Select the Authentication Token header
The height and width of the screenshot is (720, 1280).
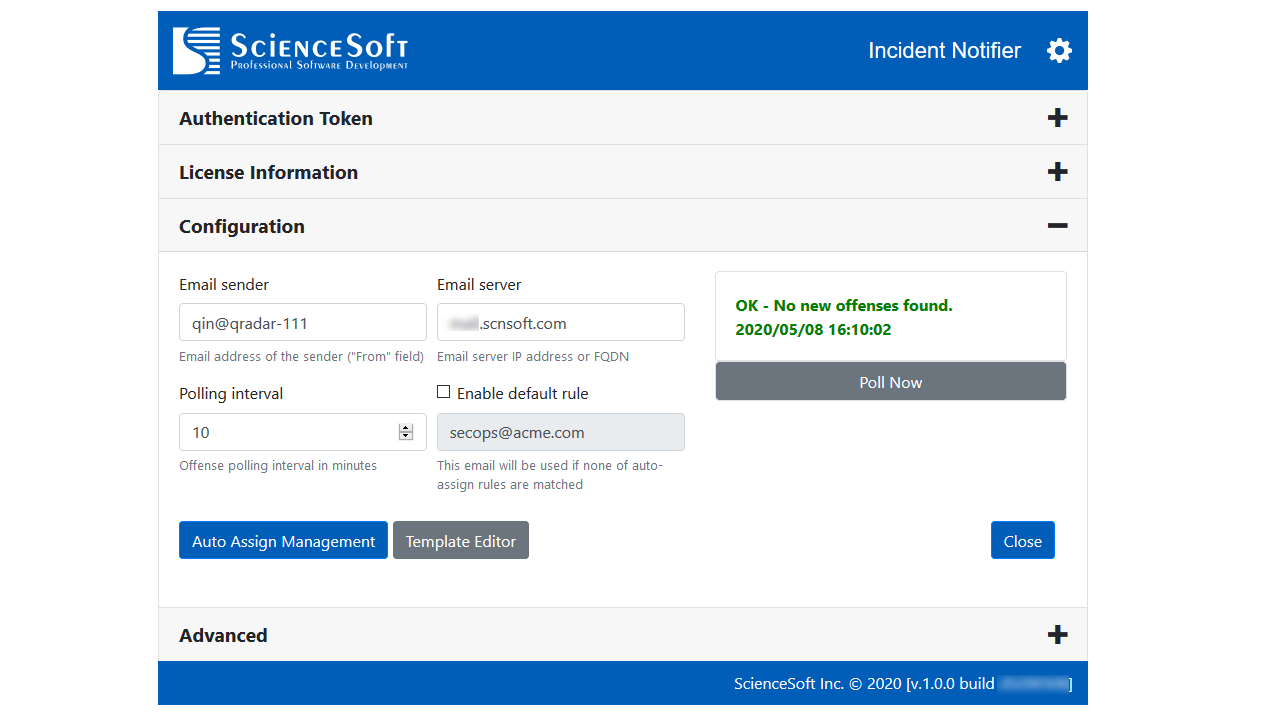(x=276, y=118)
